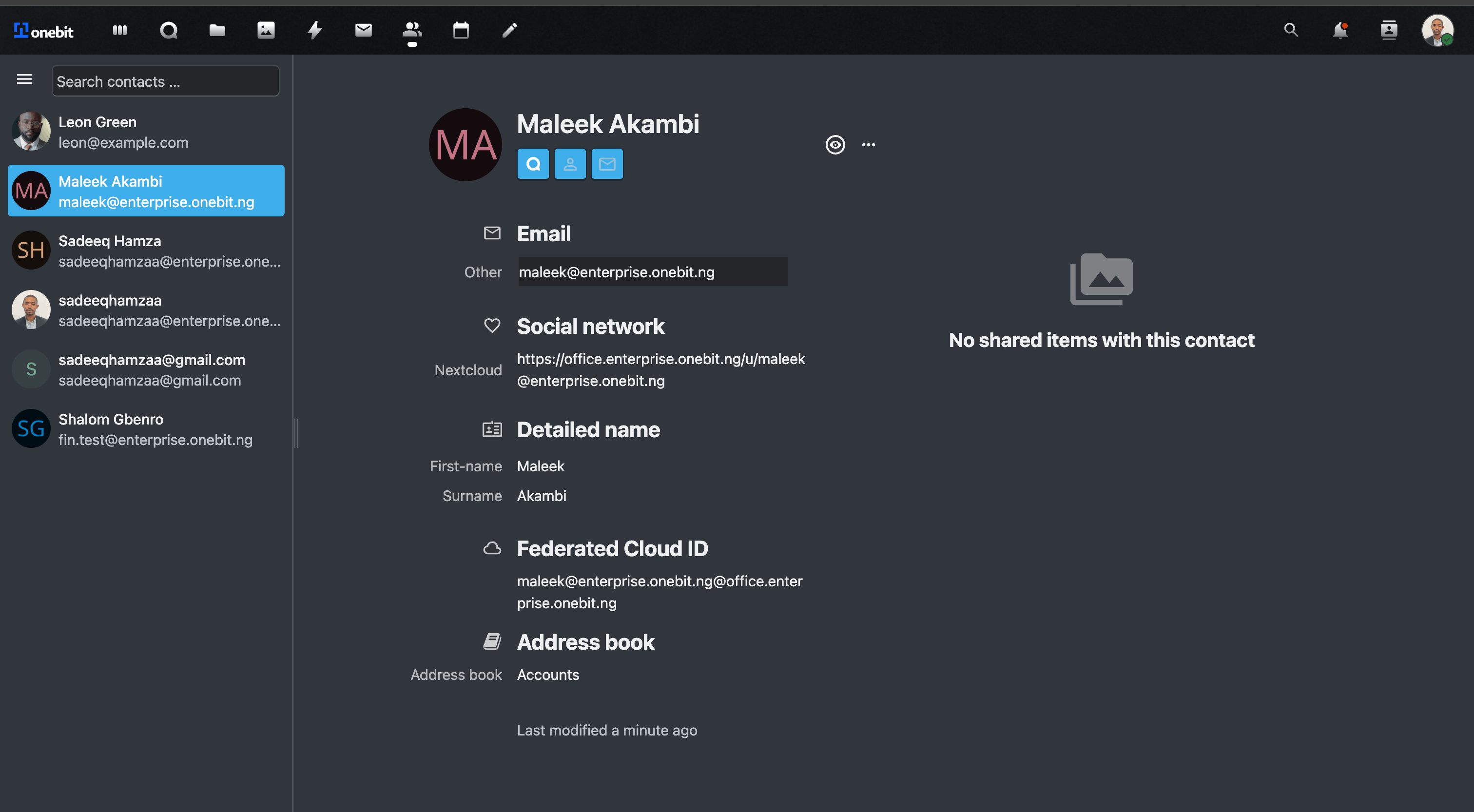
Task: Open the contacts menu in top bar
Action: (x=1388, y=30)
